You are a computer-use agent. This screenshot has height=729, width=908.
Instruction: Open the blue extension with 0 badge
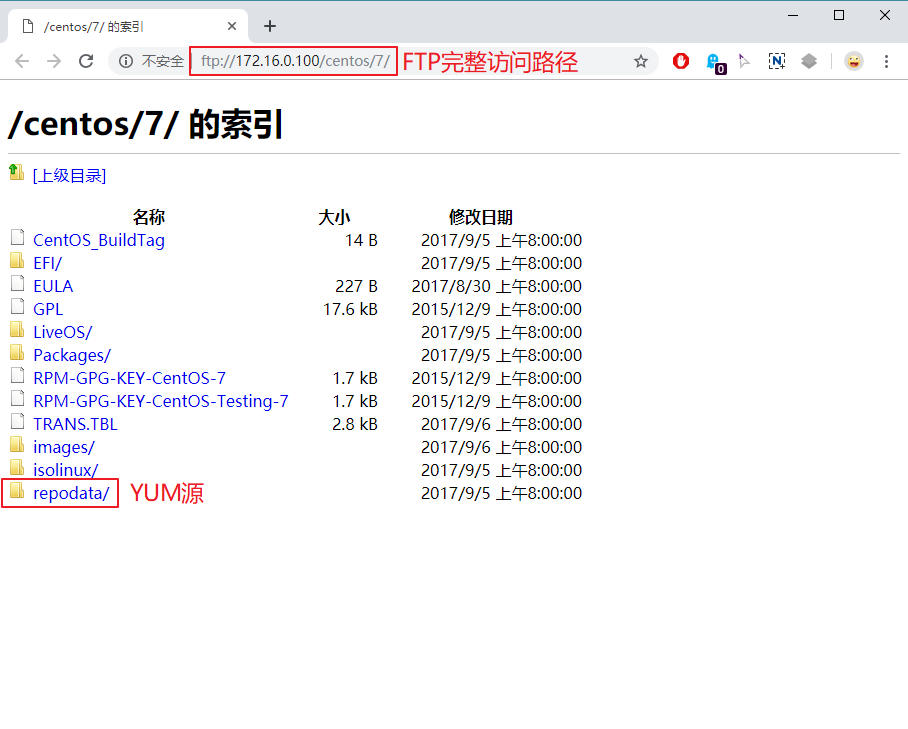click(716, 63)
